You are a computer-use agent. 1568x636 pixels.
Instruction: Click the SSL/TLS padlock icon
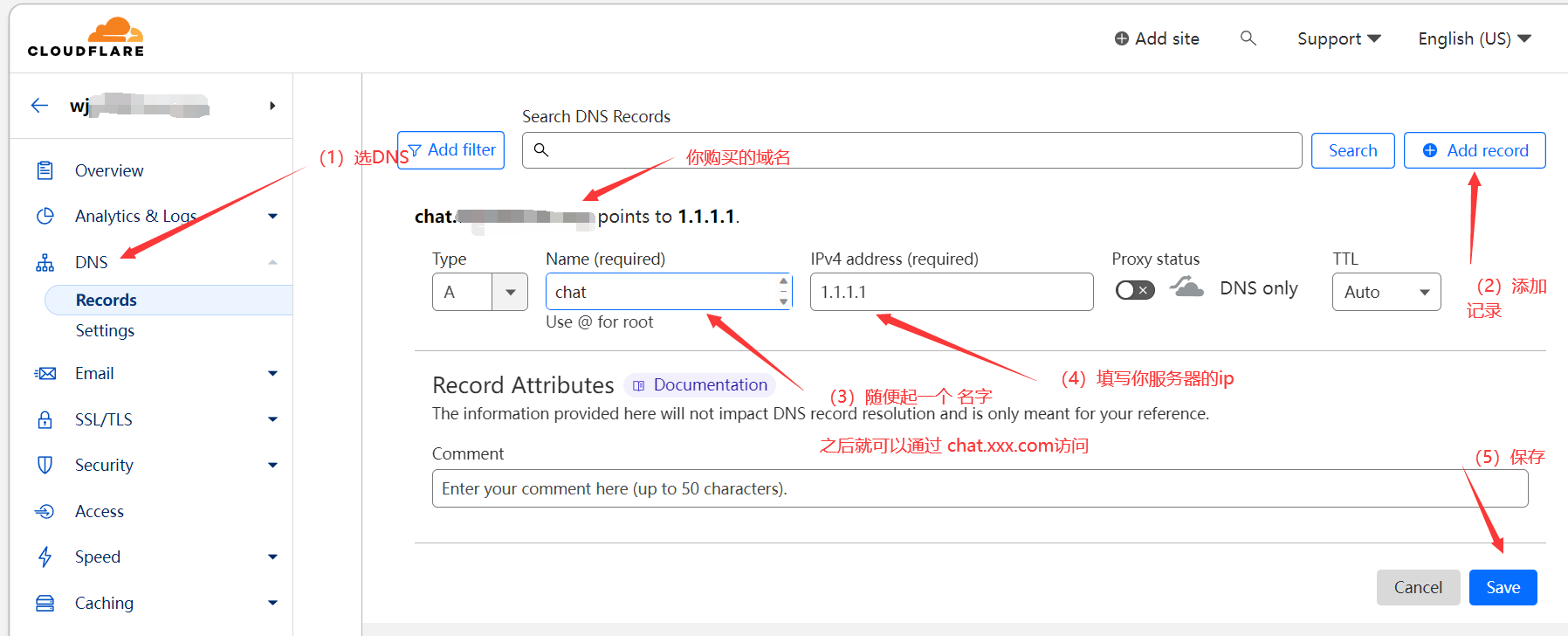pyautogui.click(x=45, y=419)
